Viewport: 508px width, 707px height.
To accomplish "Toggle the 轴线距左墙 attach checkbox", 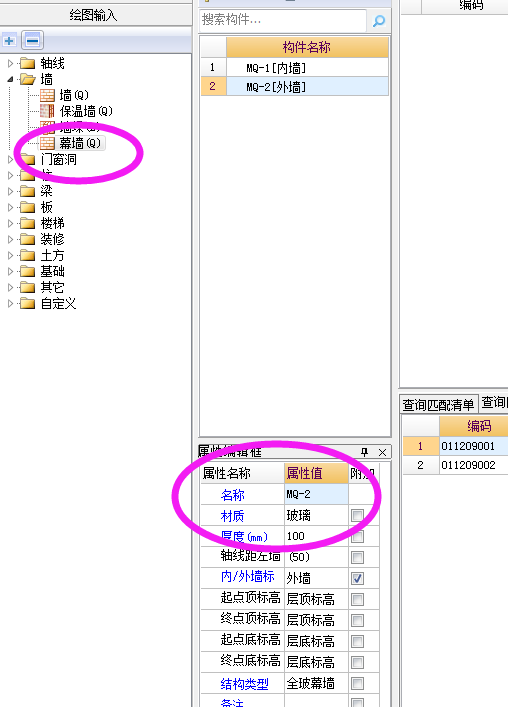I will [357, 557].
